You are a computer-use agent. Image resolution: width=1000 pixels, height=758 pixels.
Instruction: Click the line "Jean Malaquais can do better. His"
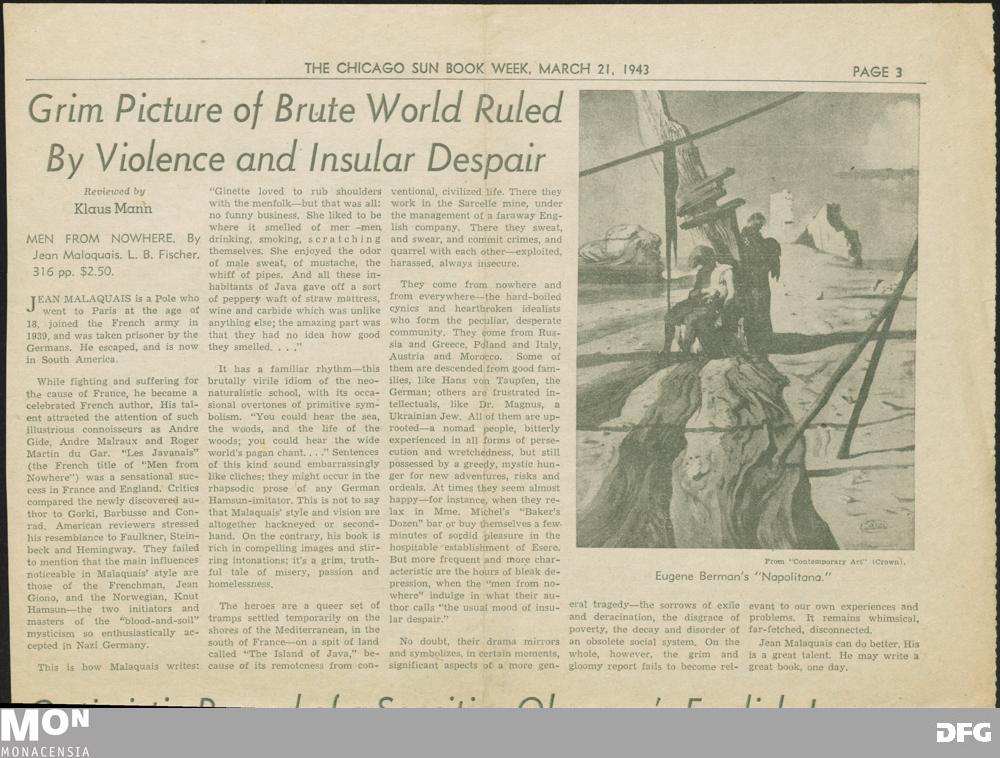(839, 643)
